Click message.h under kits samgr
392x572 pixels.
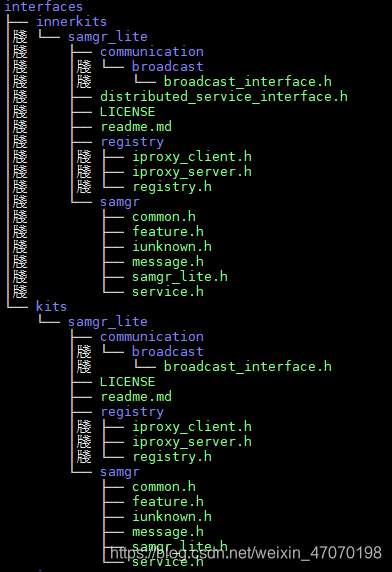(168, 532)
